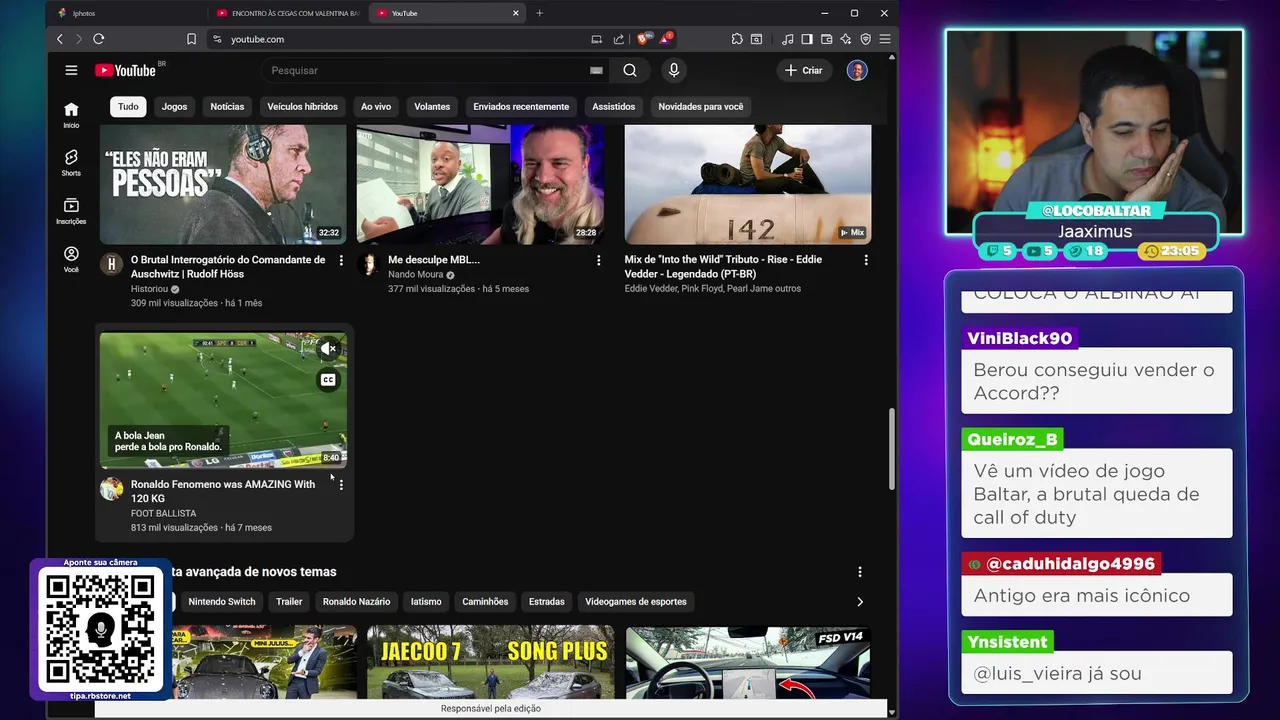Select the Ronaldo Nazário topic chip
Viewport: 1280px width, 720px height.
[356, 602]
